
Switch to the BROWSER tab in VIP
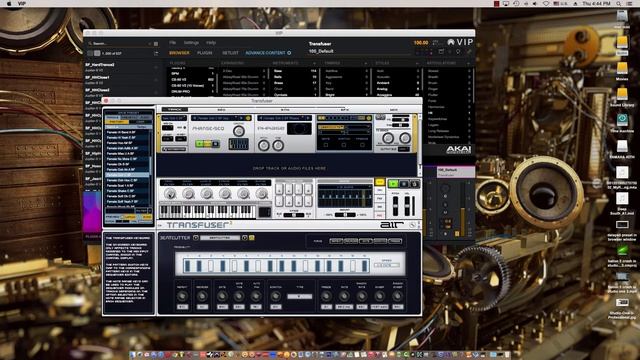(179, 53)
